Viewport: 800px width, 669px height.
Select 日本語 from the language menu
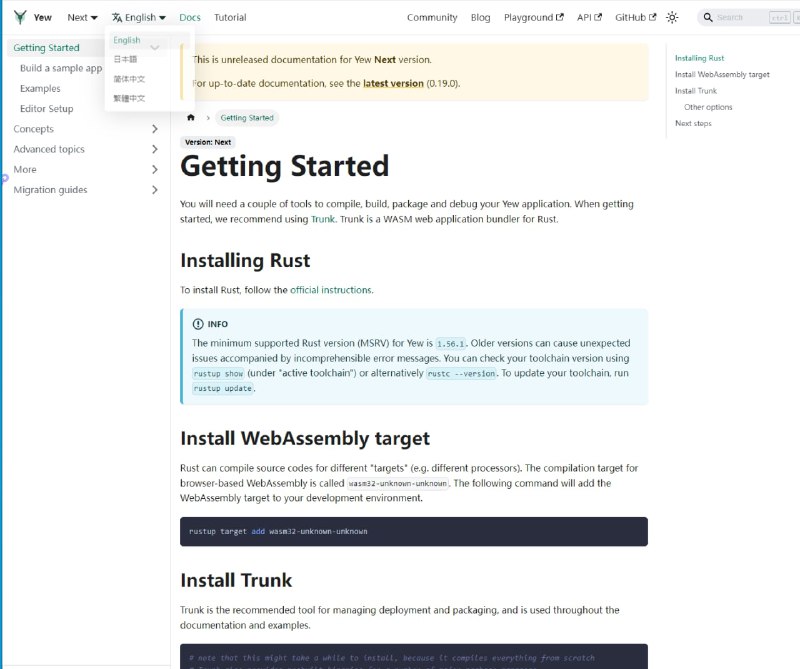(x=126, y=59)
